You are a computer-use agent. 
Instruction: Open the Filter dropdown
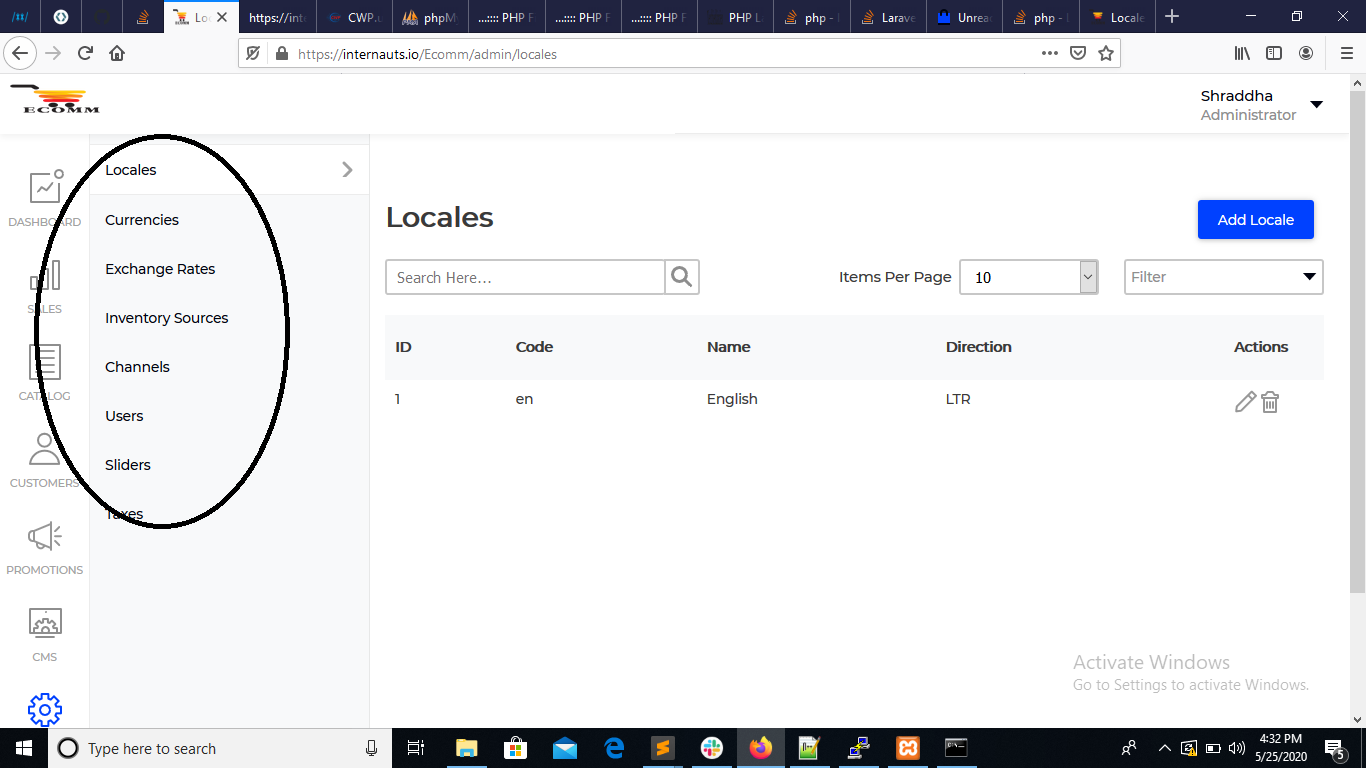(x=1224, y=277)
